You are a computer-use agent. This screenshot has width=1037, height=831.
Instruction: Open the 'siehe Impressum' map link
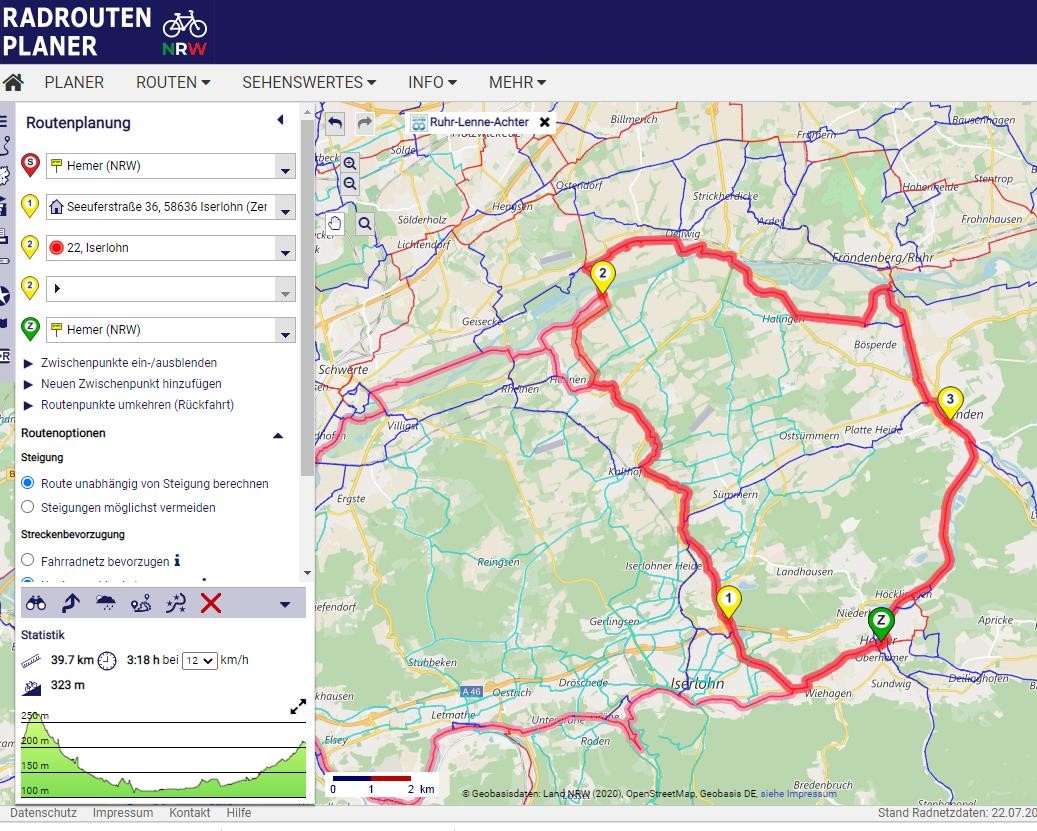pyautogui.click(x=798, y=793)
